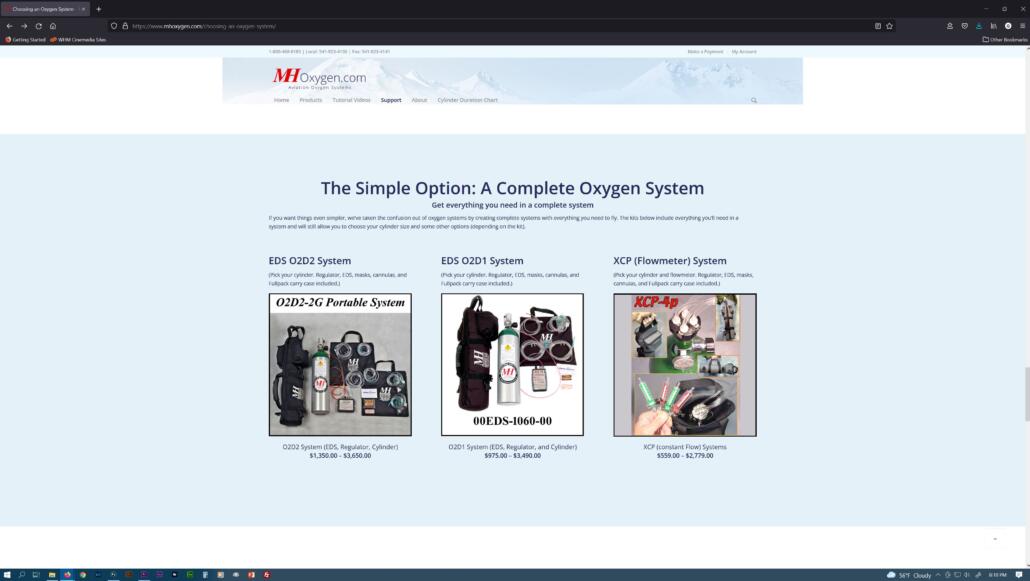Open the weather 56°F Cloudy widget
This screenshot has width=1030, height=581.
click(909, 575)
